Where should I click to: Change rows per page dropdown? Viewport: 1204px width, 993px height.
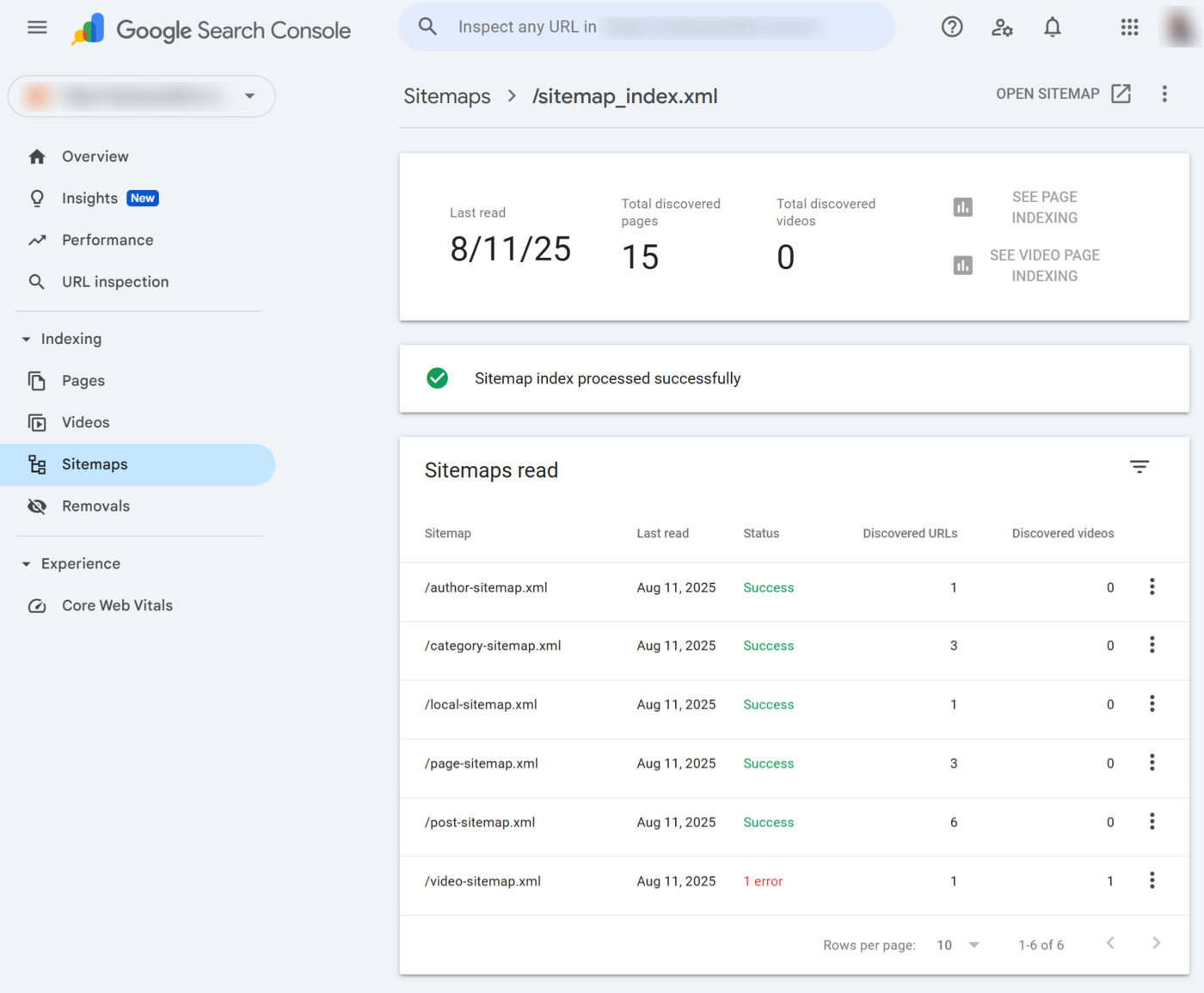[x=958, y=945]
